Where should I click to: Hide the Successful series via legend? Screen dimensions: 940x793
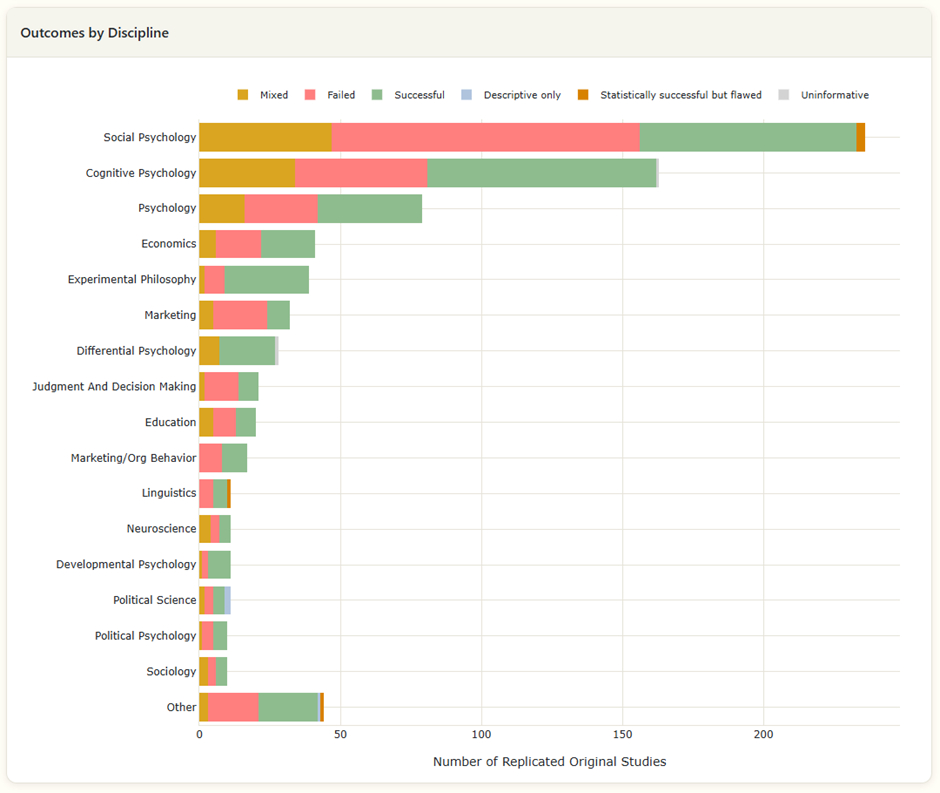point(418,95)
